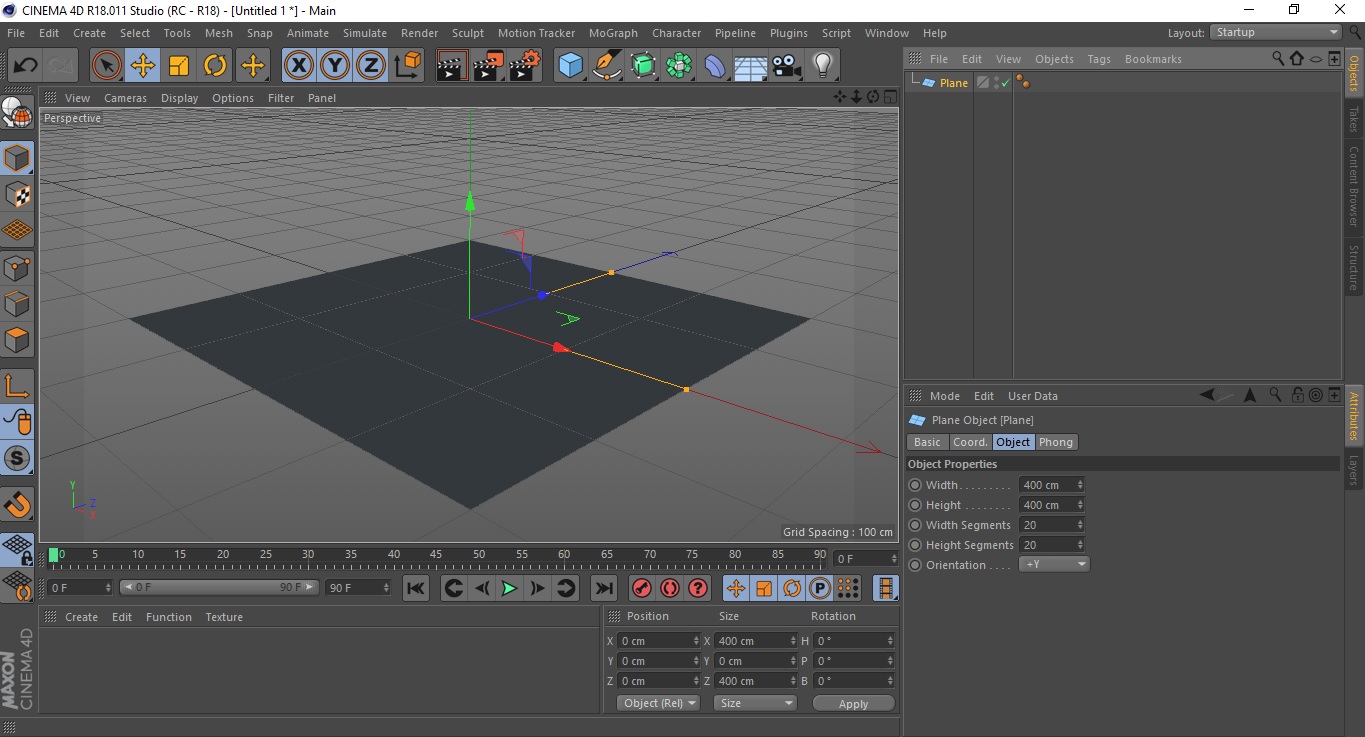Open the Orientation +Y dropdown
This screenshot has width=1365, height=737.
[x=1054, y=564]
